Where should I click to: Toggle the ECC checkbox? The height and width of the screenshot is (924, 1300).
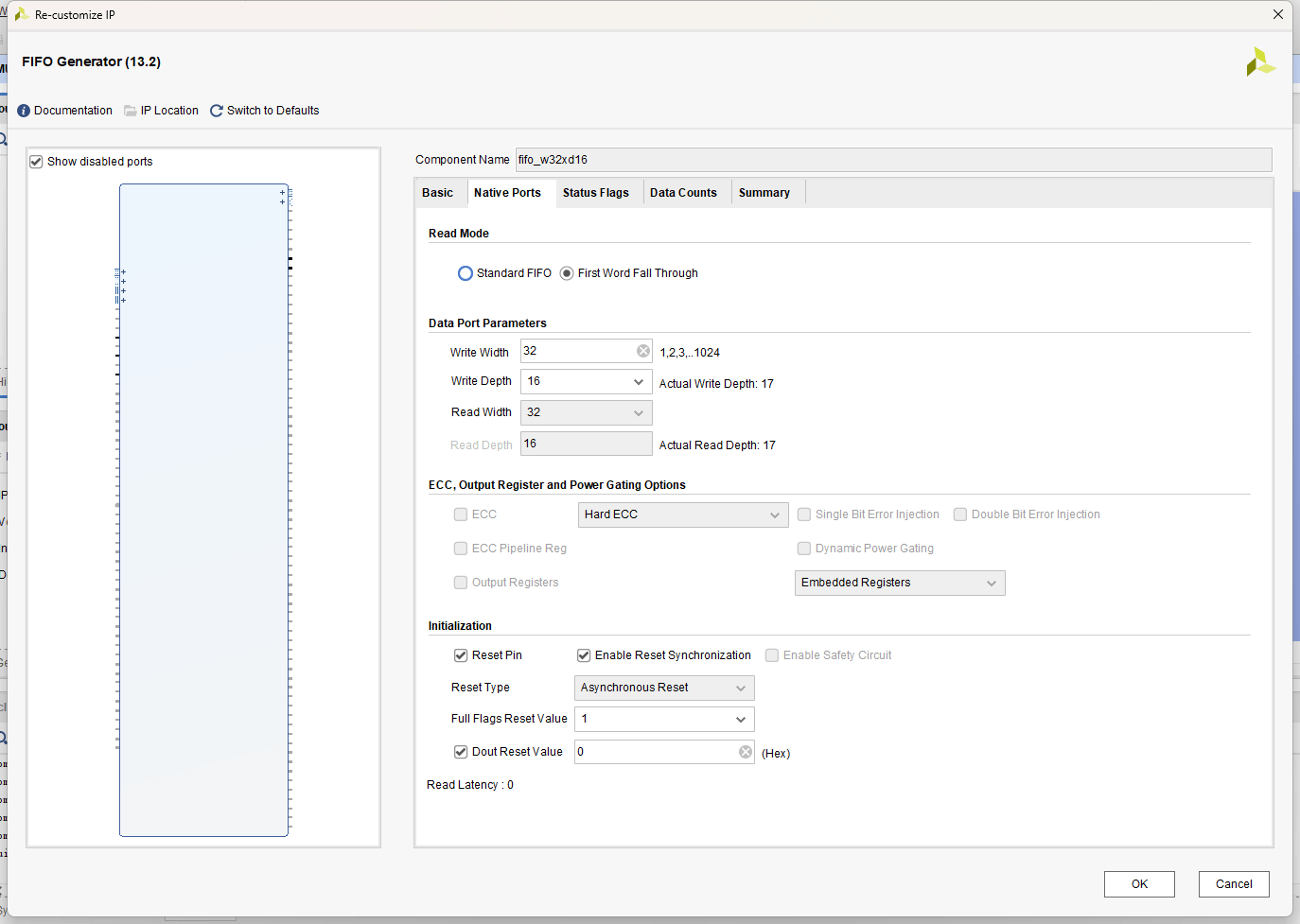pos(461,514)
